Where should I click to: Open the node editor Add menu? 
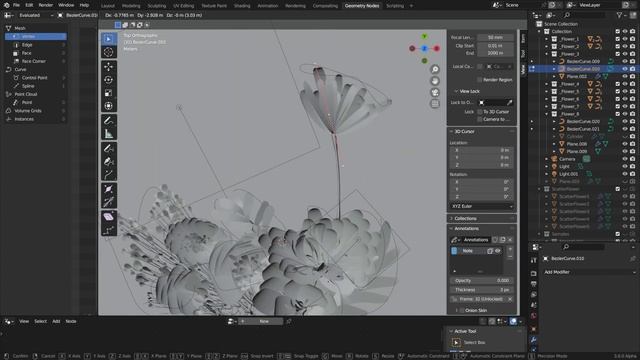(x=56, y=322)
